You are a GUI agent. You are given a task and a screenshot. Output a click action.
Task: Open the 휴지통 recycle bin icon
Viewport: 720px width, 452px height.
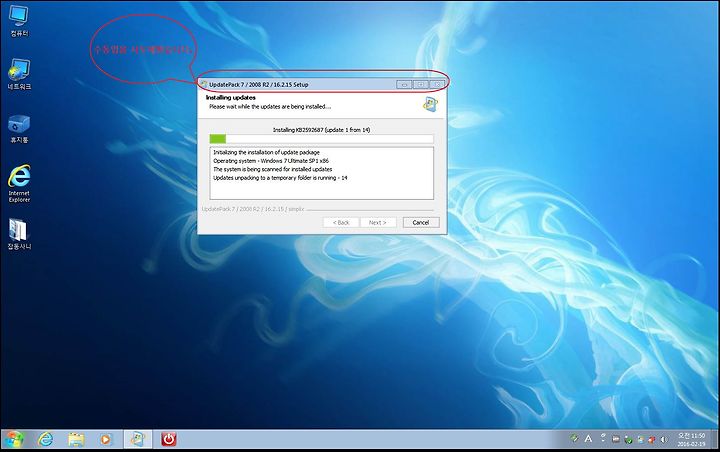(19, 129)
